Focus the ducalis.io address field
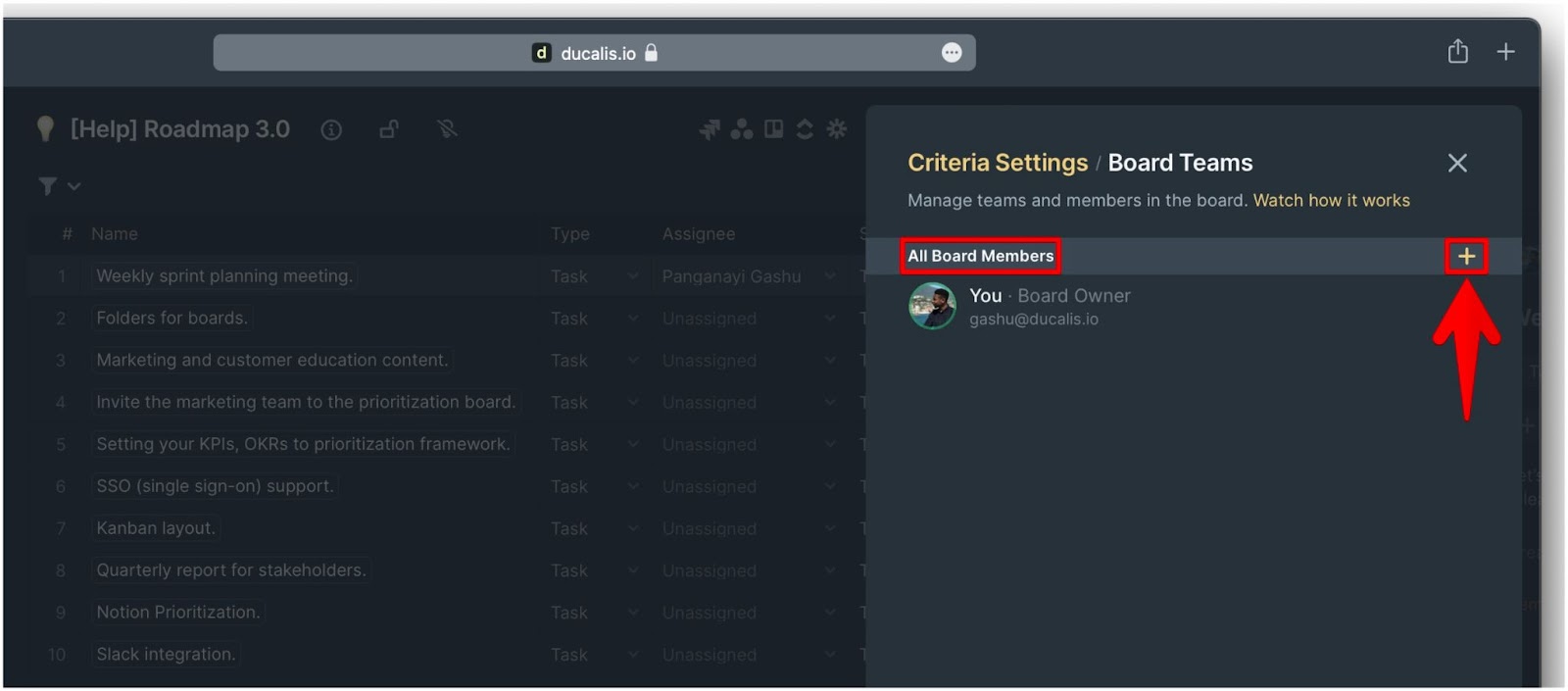The image size is (1568, 691). point(594,53)
